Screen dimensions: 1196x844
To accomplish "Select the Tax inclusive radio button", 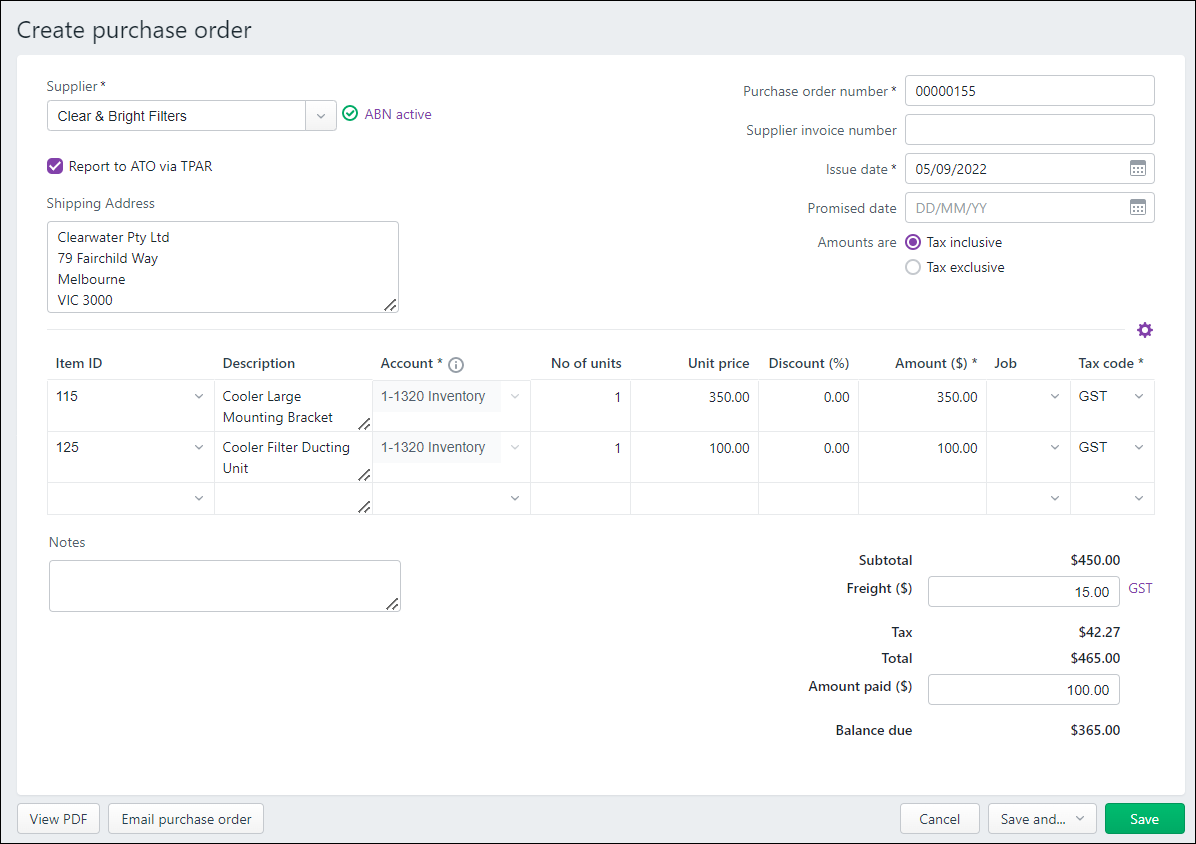I will click(x=913, y=242).
